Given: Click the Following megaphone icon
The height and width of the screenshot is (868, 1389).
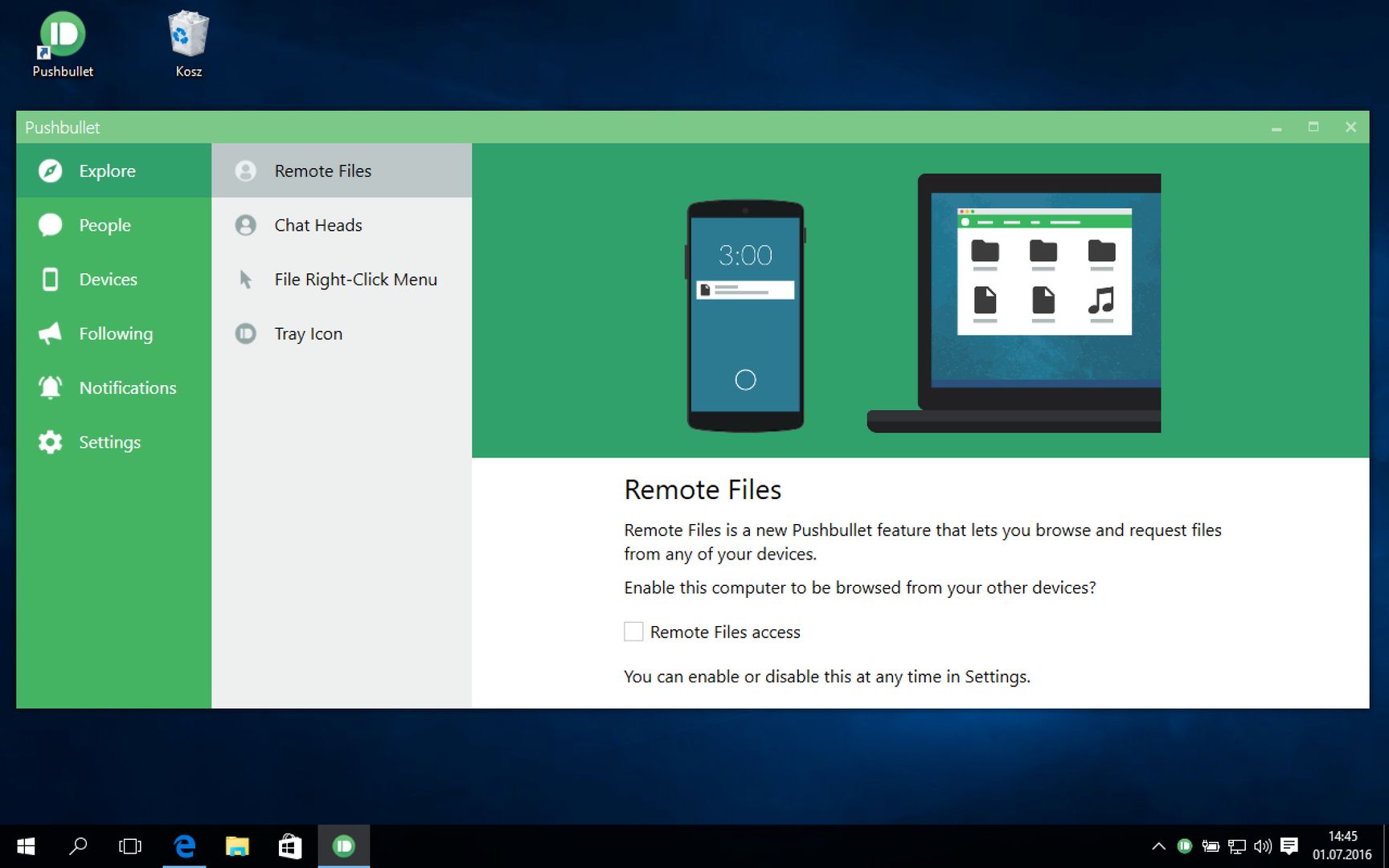Looking at the screenshot, I should 50,334.
